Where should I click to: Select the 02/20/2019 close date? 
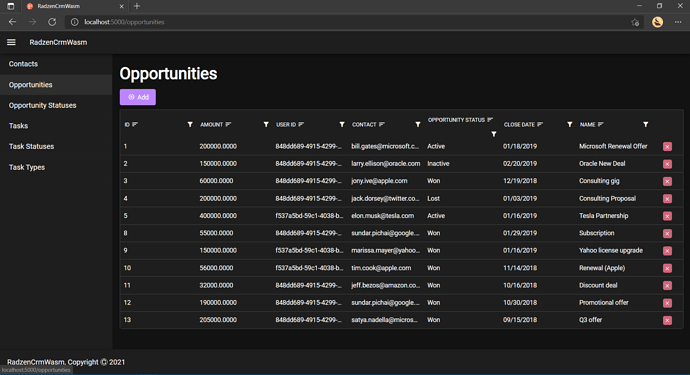[520, 163]
